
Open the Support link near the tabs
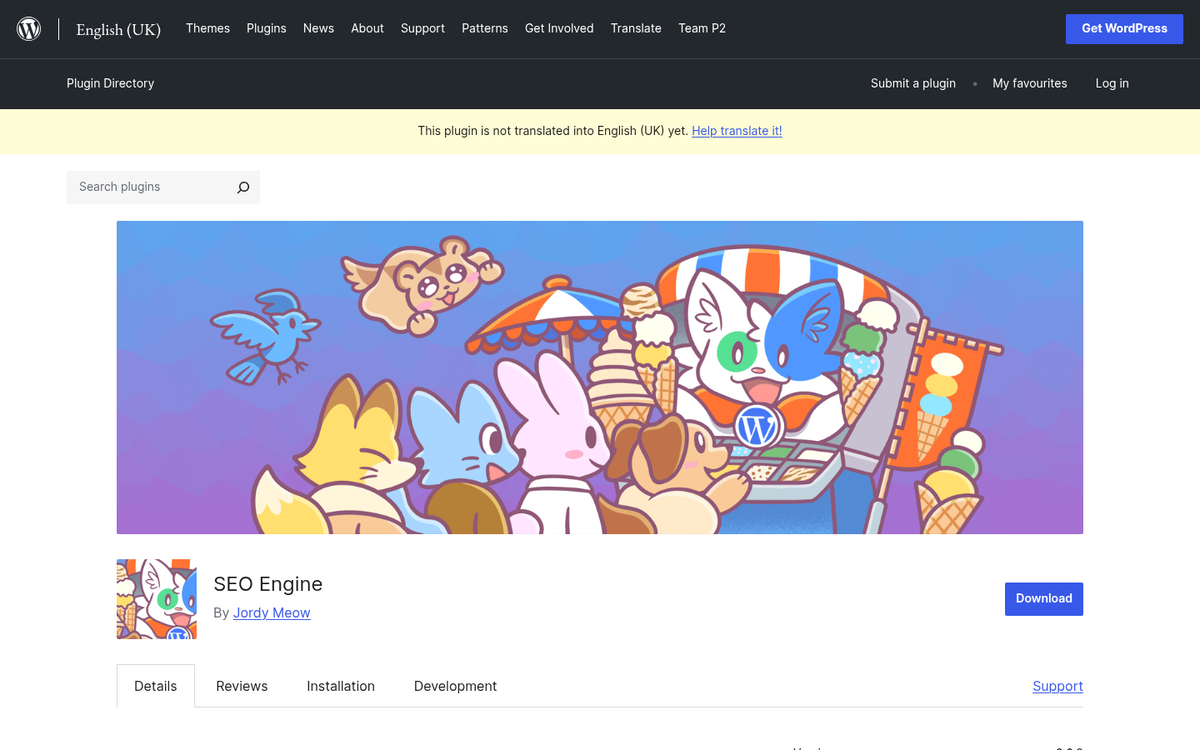[1057, 686]
